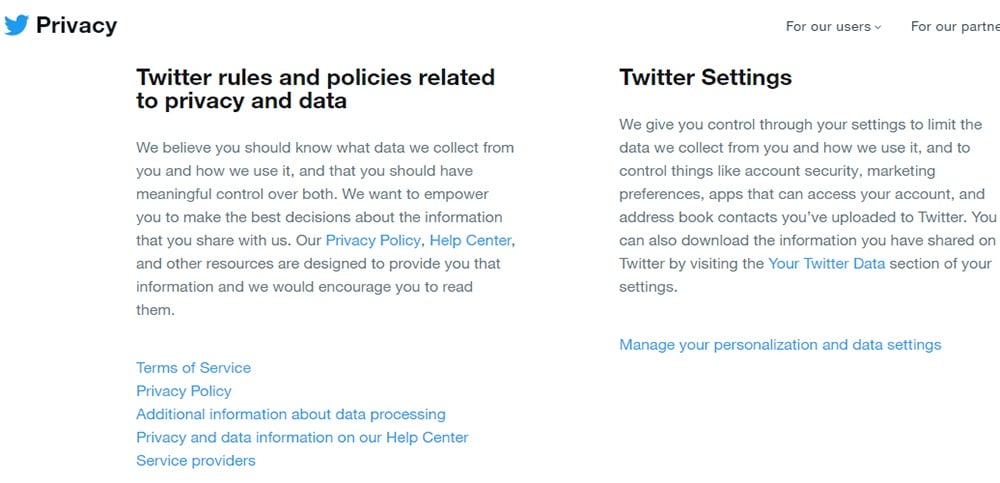Open the For our partners menu
The height and width of the screenshot is (483, 1000).
(955, 27)
